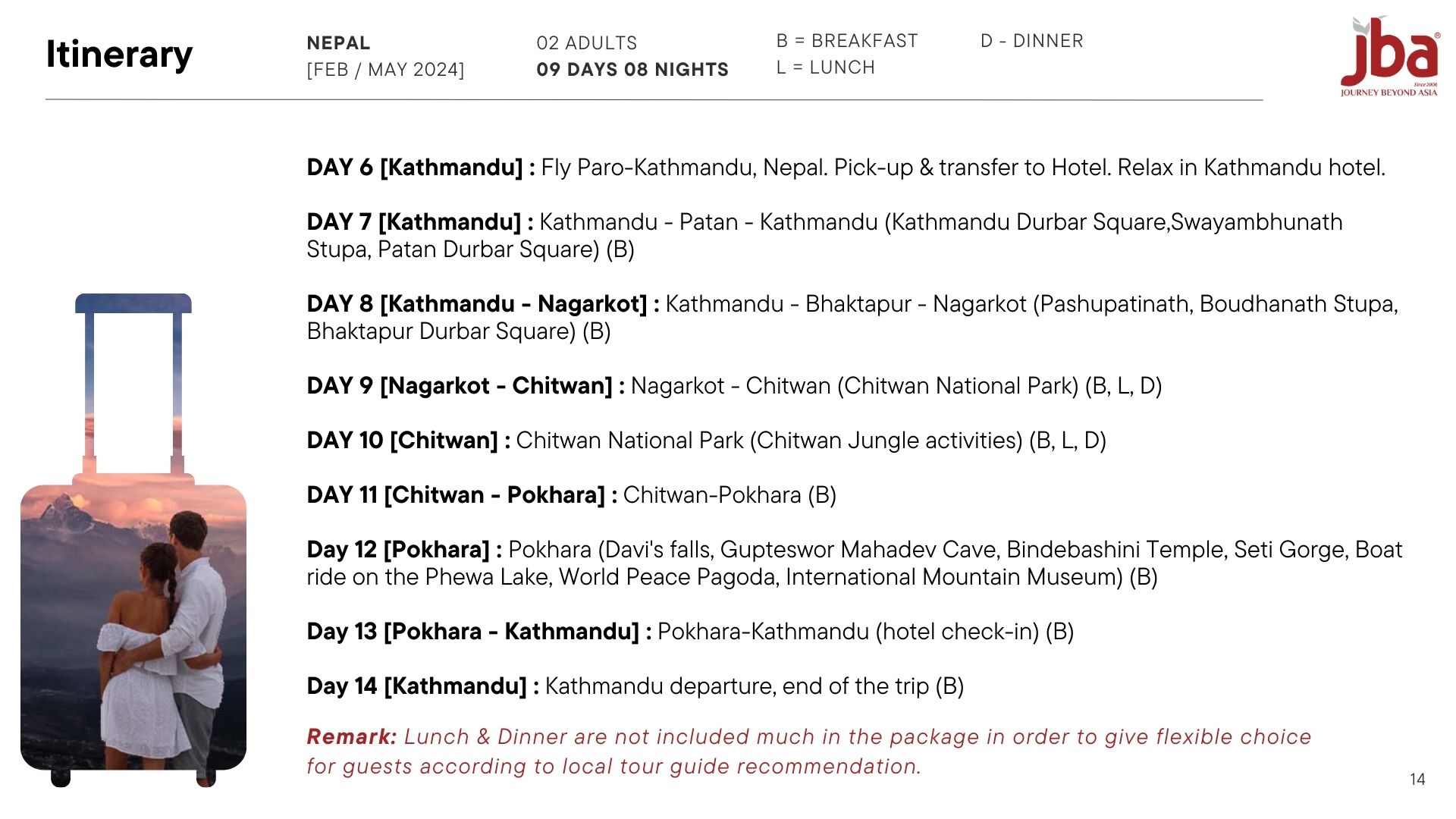Select the DAY 6 [Kathmandu] entry
Image resolution: width=1456 pixels, height=819 pixels.
pos(846,168)
